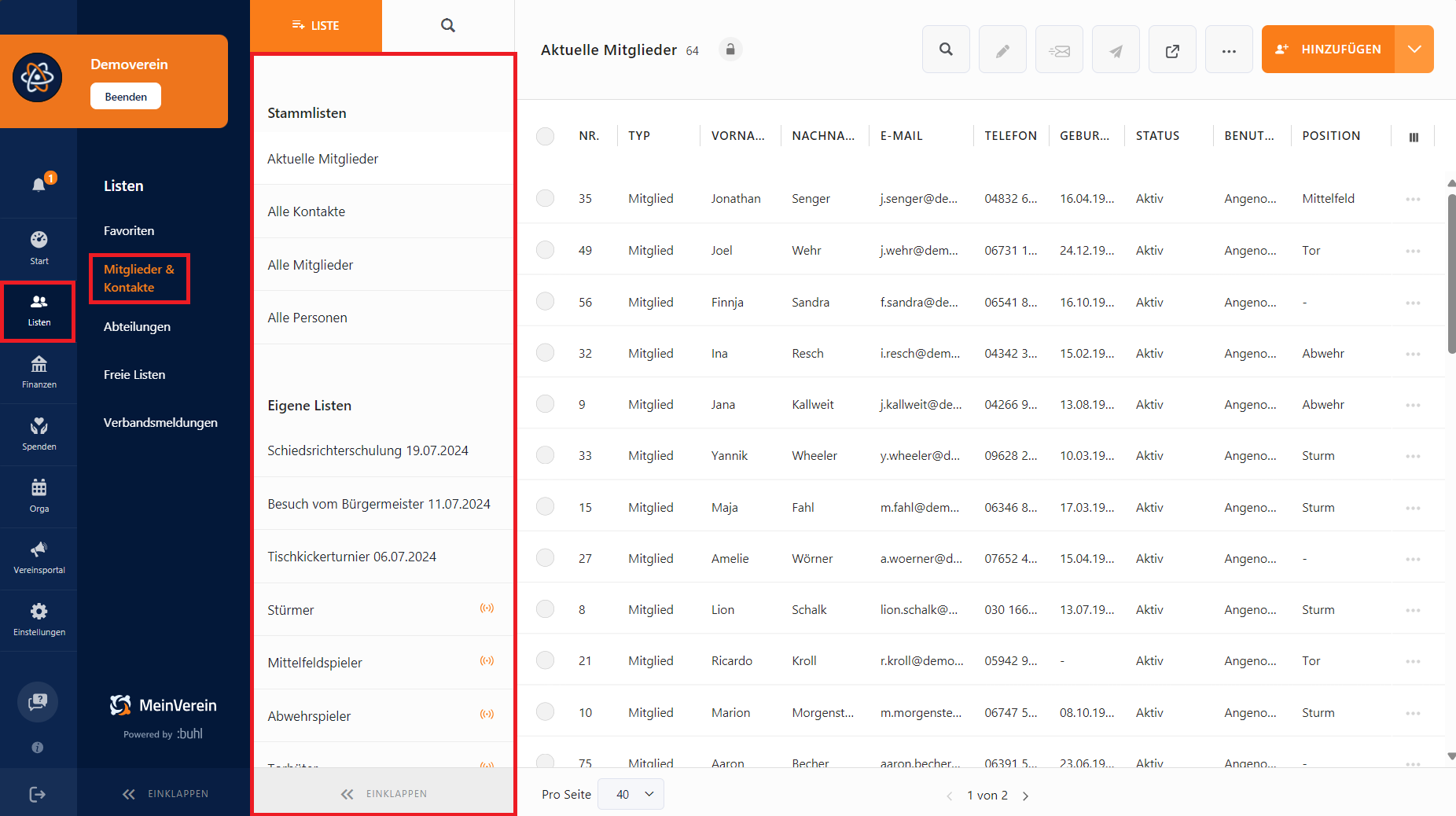Screen dimensions: 1456x816
Task: Open the three-dot more options toolbar button
Action: [1229, 50]
